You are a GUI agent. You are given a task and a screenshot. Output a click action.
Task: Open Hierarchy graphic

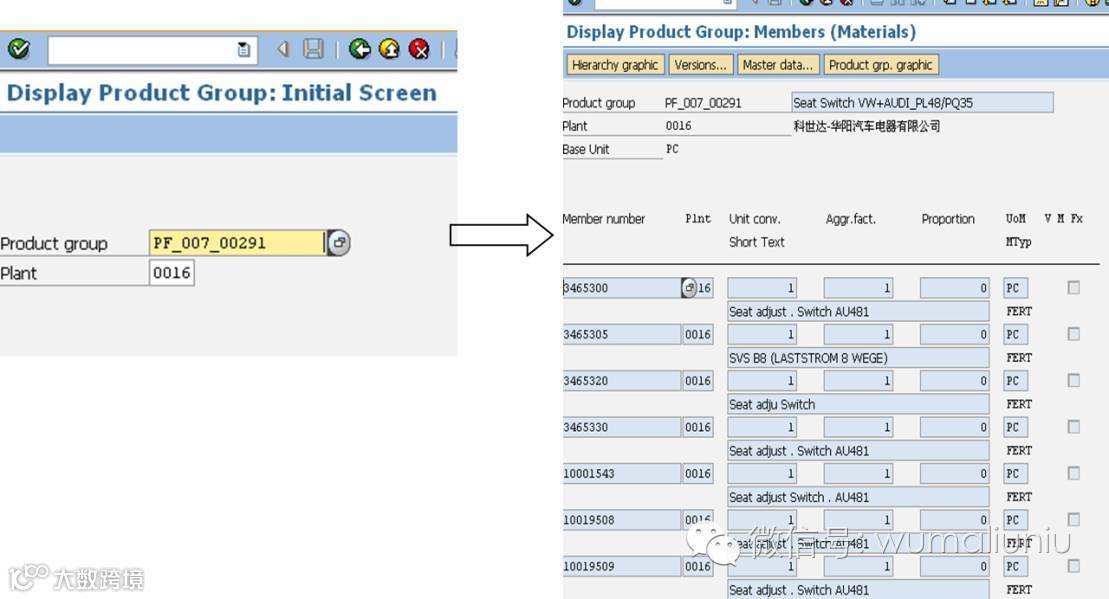pyautogui.click(x=615, y=65)
